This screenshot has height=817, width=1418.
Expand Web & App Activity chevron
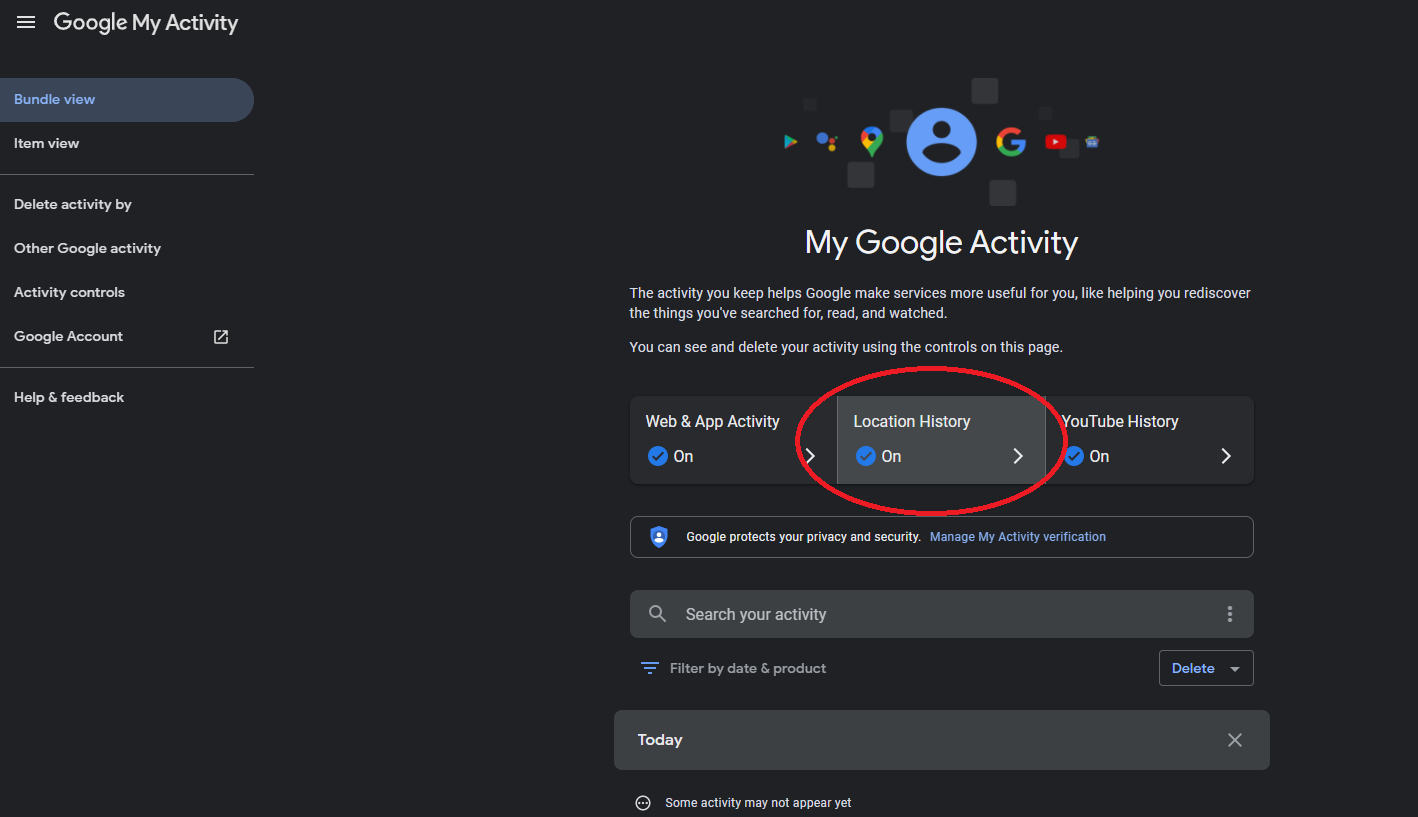click(810, 456)
